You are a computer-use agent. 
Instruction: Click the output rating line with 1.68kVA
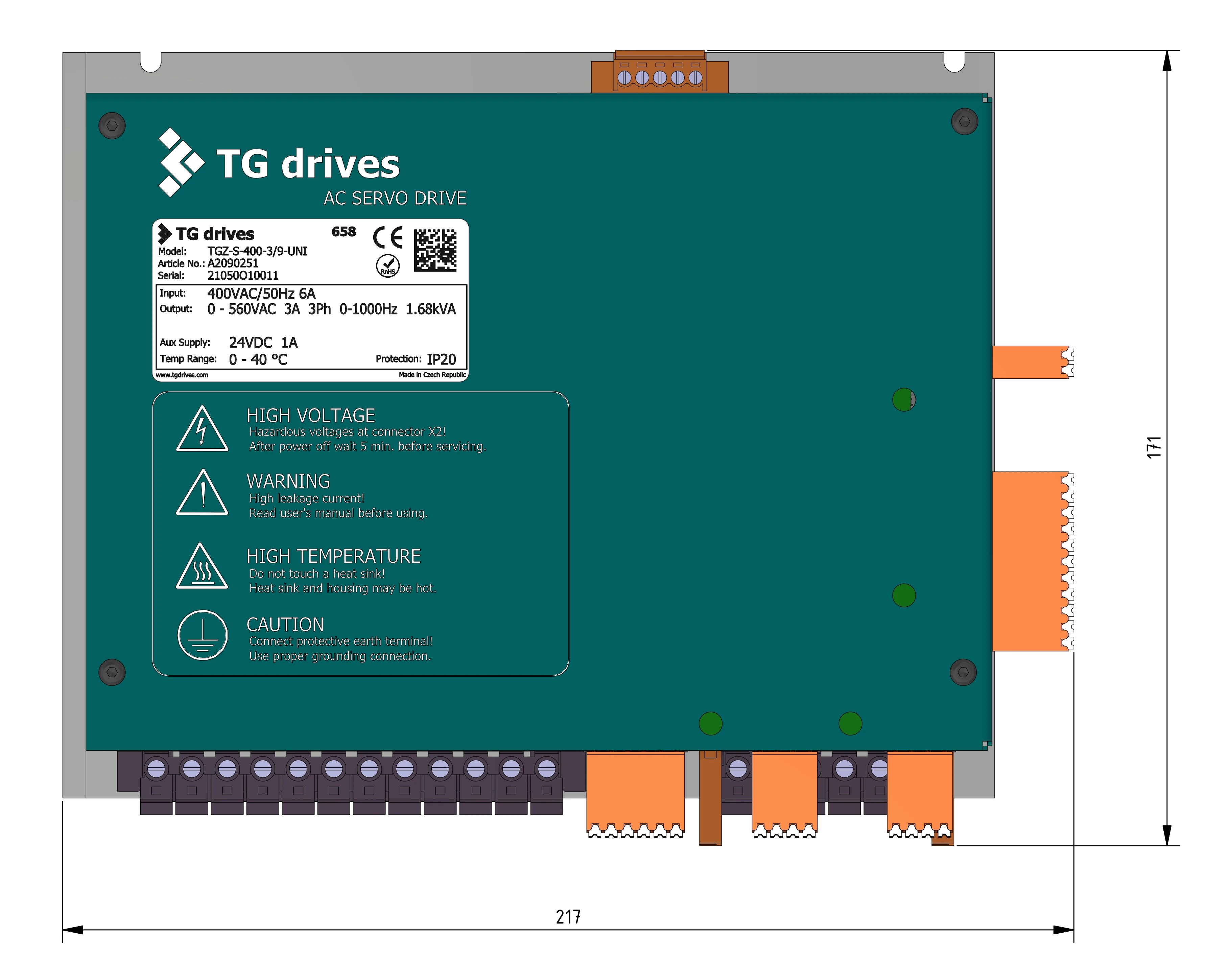331,309
